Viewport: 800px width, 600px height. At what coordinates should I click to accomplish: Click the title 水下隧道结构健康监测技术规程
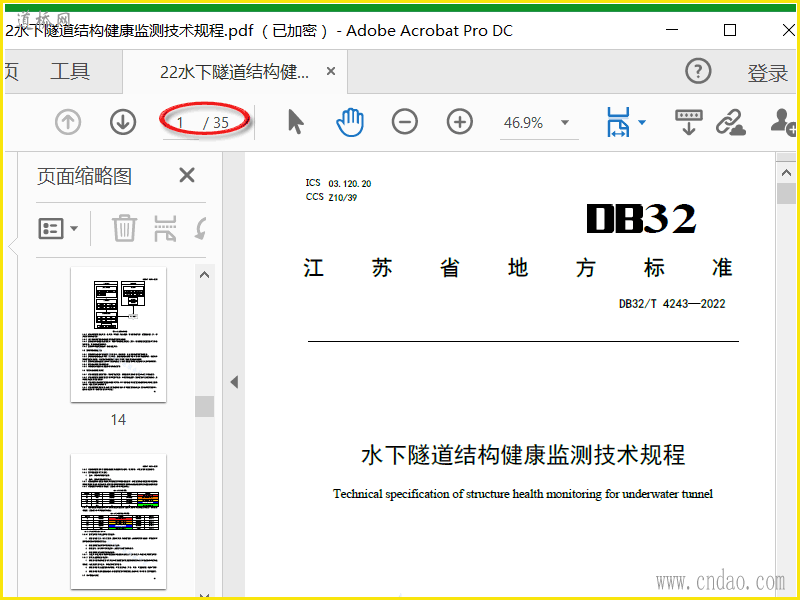tap(523, 455)
